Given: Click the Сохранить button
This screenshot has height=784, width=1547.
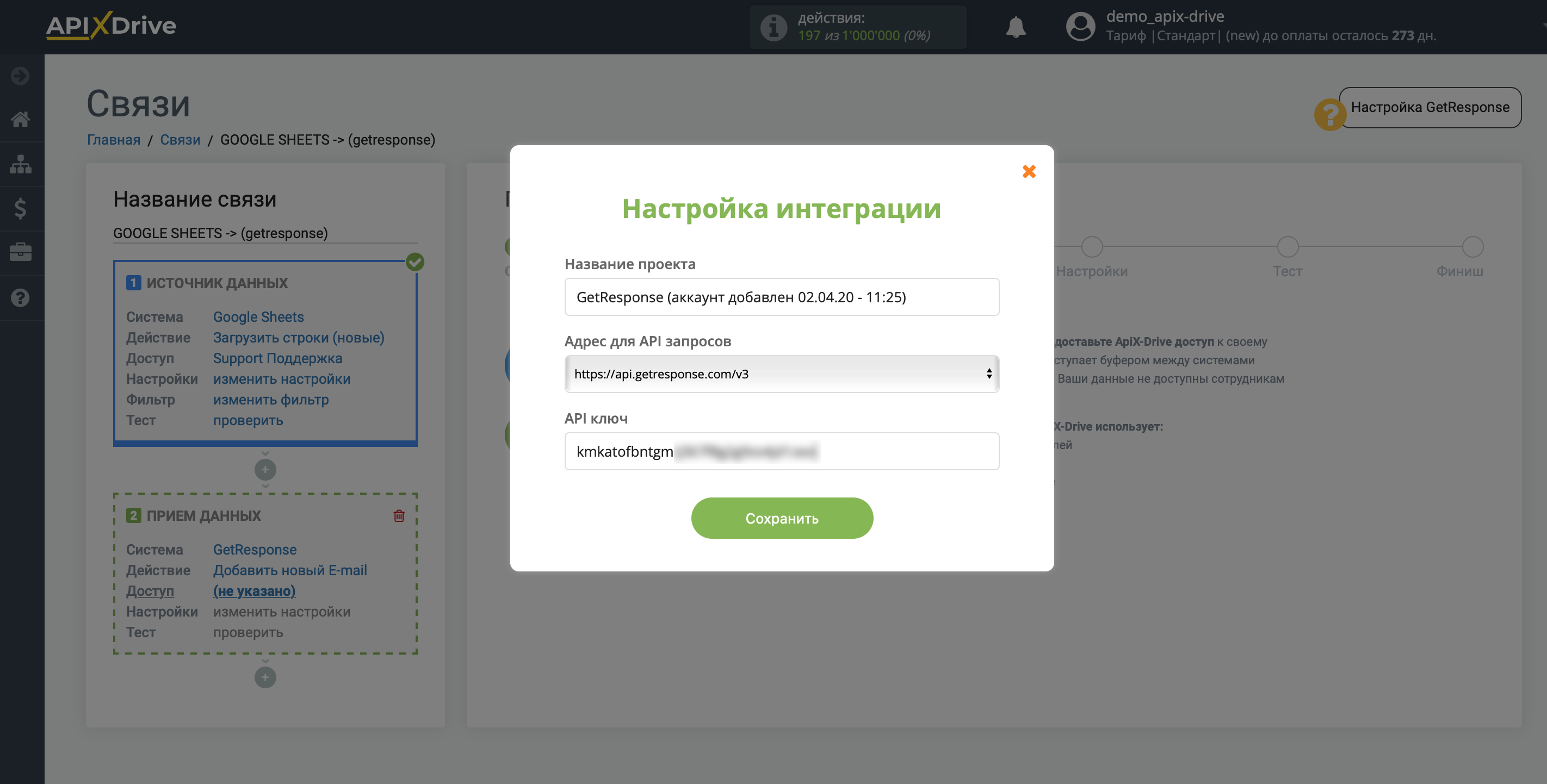Looking at the screenshot, I should (x=781, y=518).
